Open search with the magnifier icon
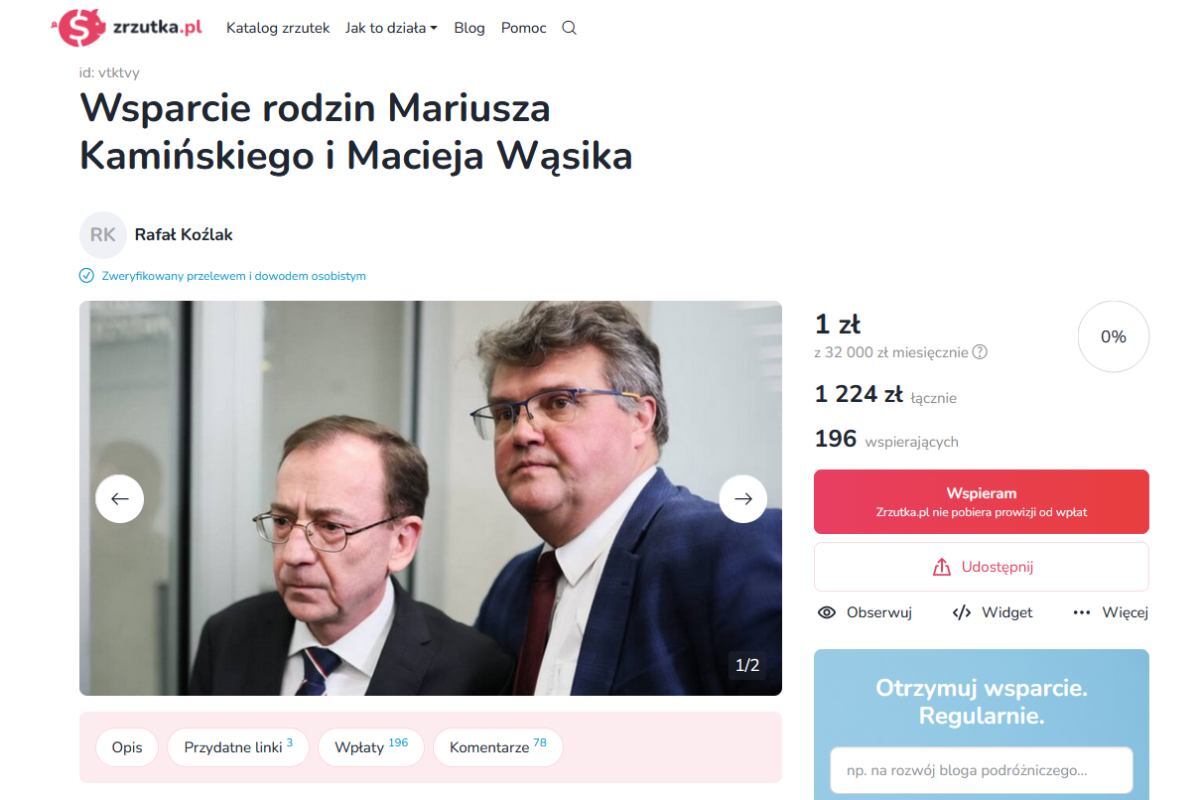This screenshot has width=1200, height=800. [569, 28]
